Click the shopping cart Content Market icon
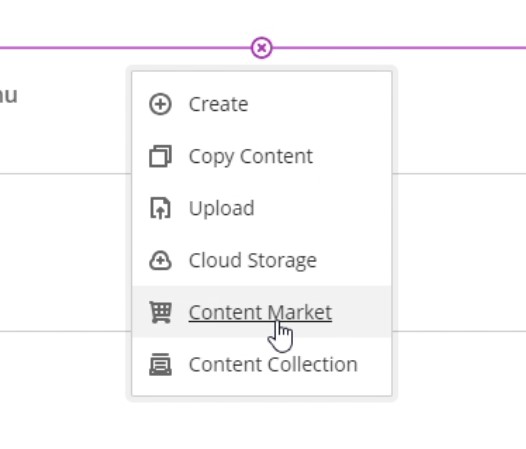 160,312
